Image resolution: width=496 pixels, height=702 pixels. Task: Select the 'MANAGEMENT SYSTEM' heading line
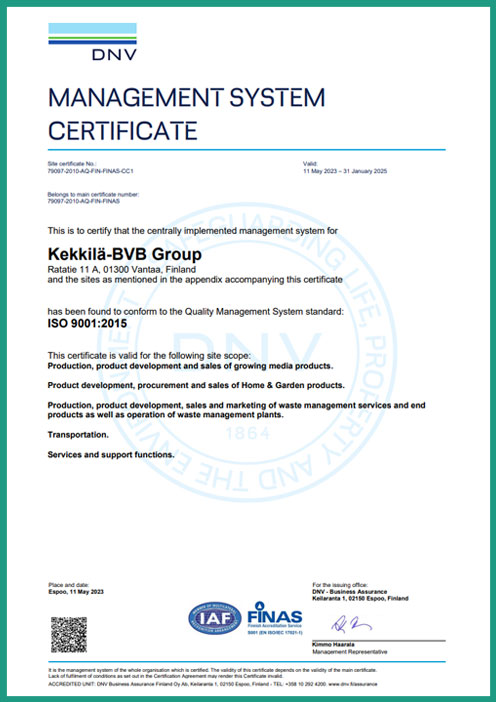click(187, 98)
